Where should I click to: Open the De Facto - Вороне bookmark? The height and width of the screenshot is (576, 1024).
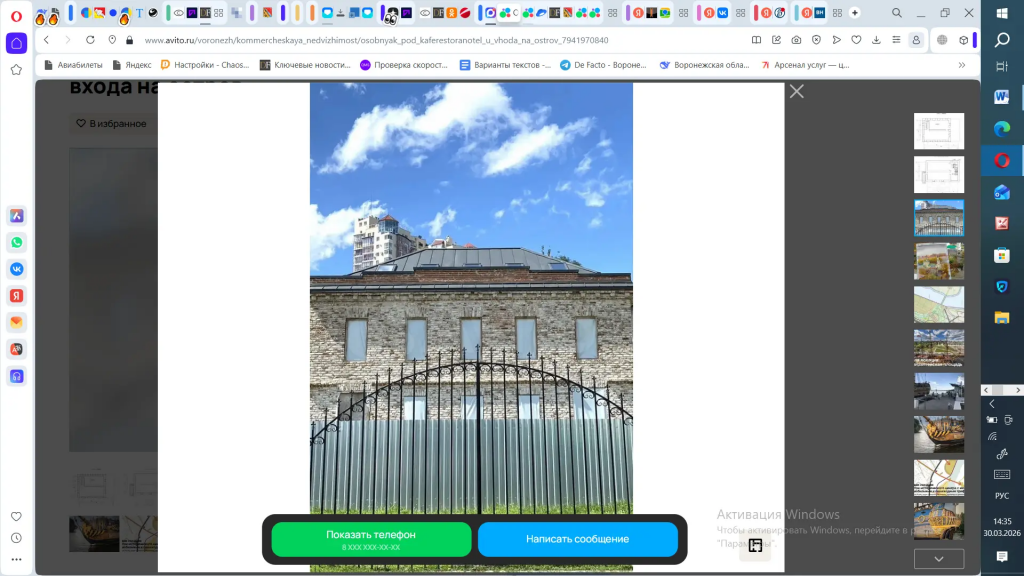[603, 65]
